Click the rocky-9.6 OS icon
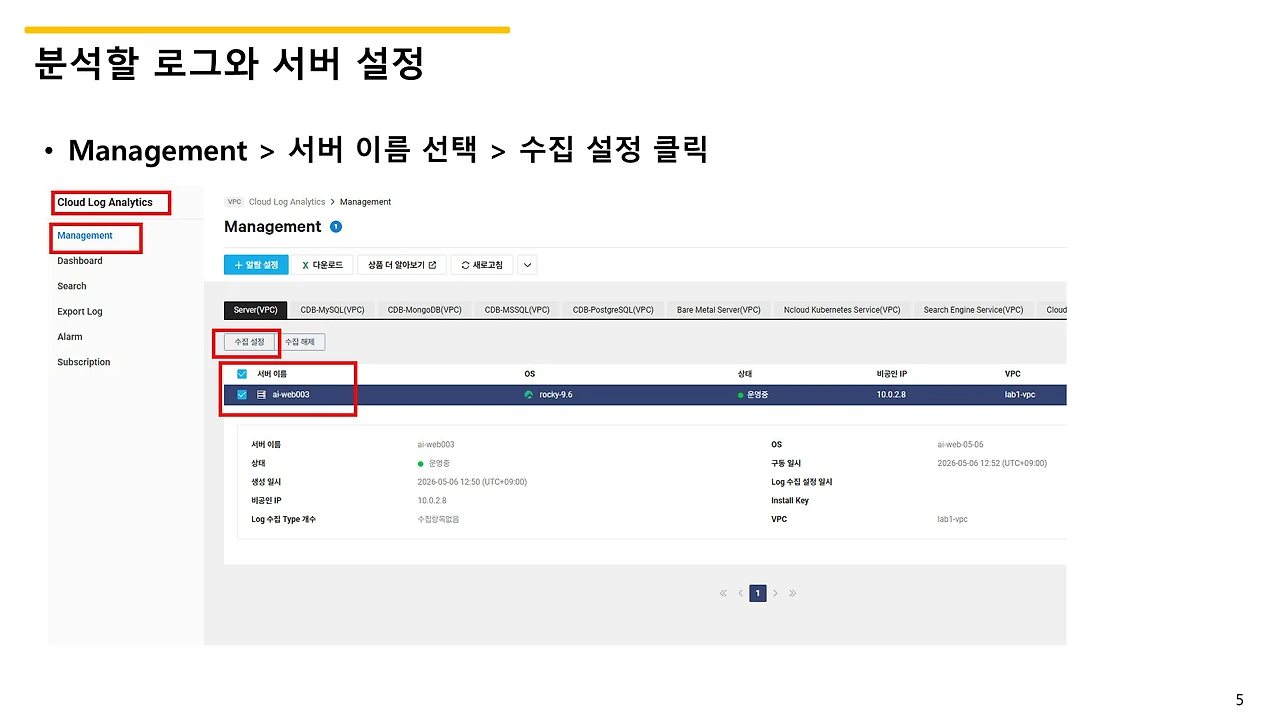 (529, 395)
